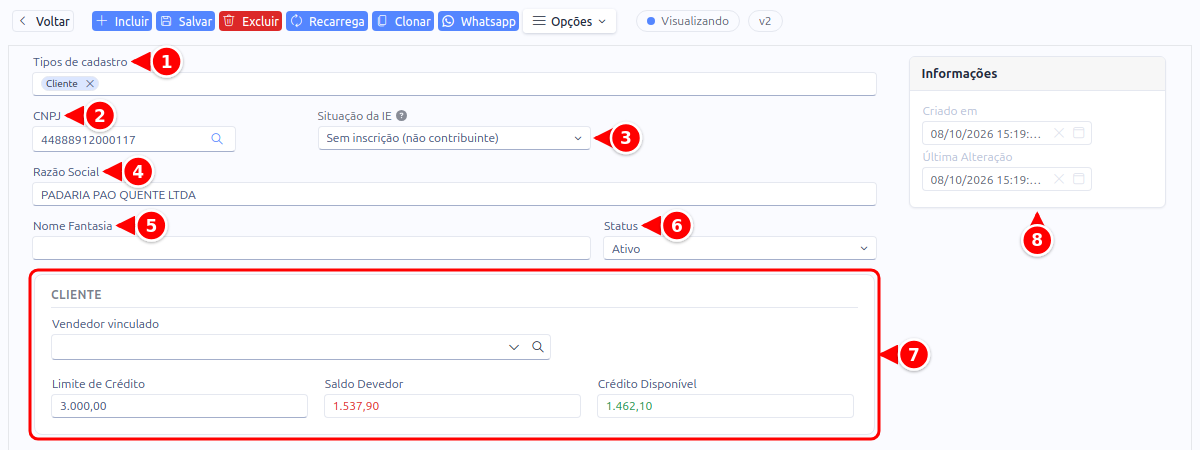Click the Incluir button
The image size is (1200, 450).
(x=122, y=21)
